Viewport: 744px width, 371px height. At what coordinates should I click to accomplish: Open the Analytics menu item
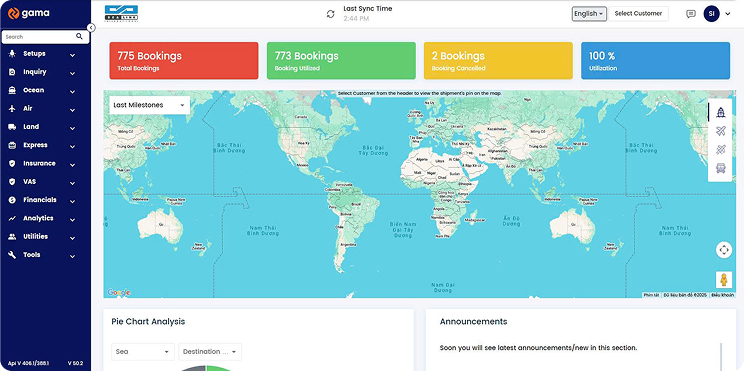pyautogui.click(x=45, y=218)
